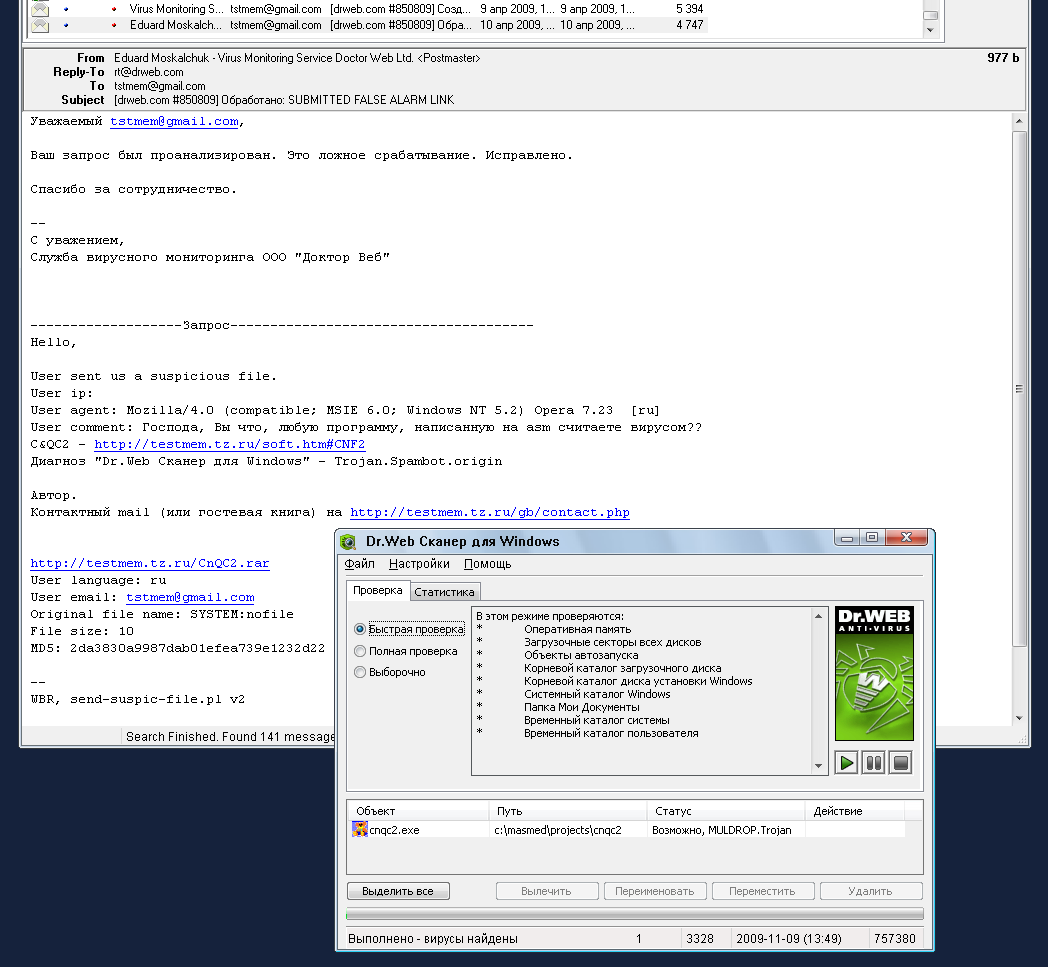The image size is (1048, 967).
Task: Click the cnqc2.exe file icon
Action: coord(360,829)
